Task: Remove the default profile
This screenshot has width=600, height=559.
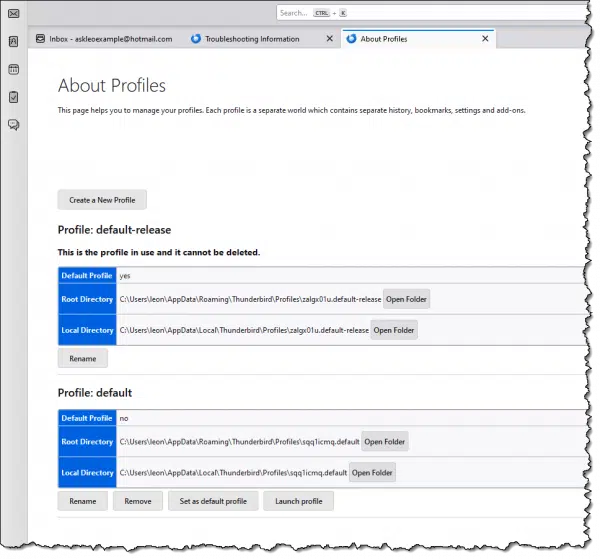Action: (x=138, y=501)
